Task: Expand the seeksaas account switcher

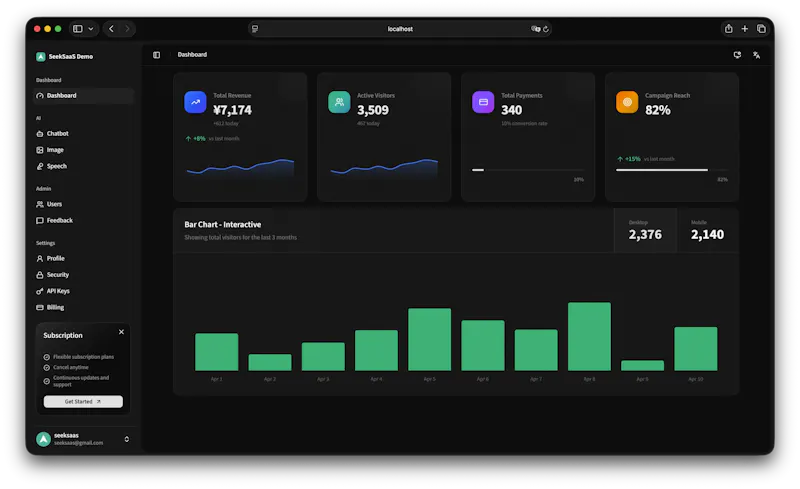Action: [x=127, y=439]
